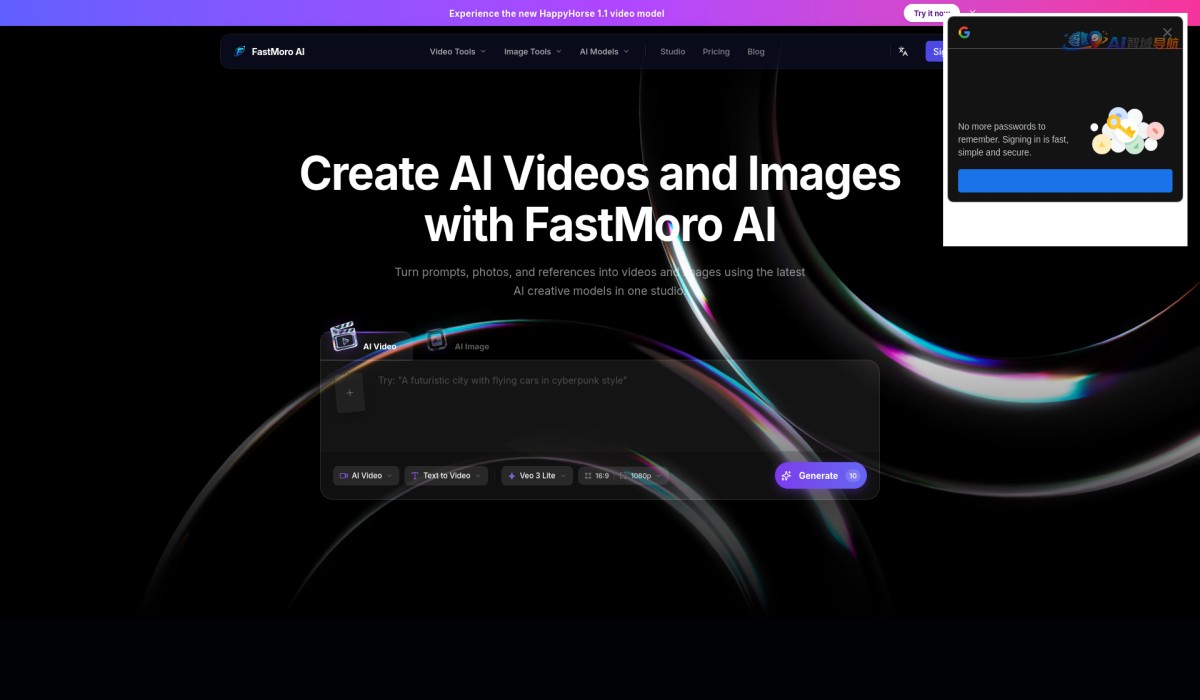Viewport: 1200px width, 700px height.
Task: Click the Sign in button in navbar
Action: click(936, 51)
